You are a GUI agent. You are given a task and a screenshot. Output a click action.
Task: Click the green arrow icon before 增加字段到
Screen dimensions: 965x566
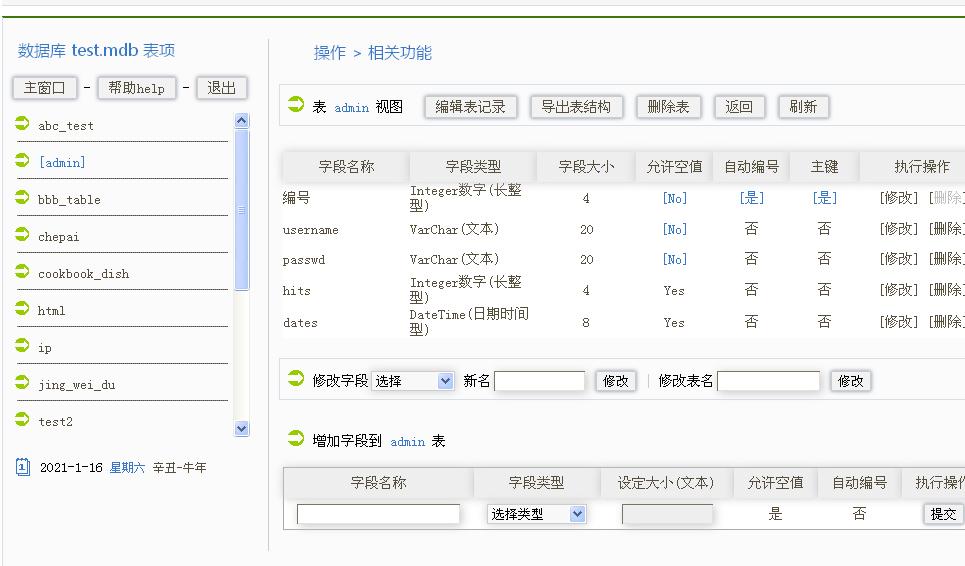pyautogui.click(x=296, y=439)
